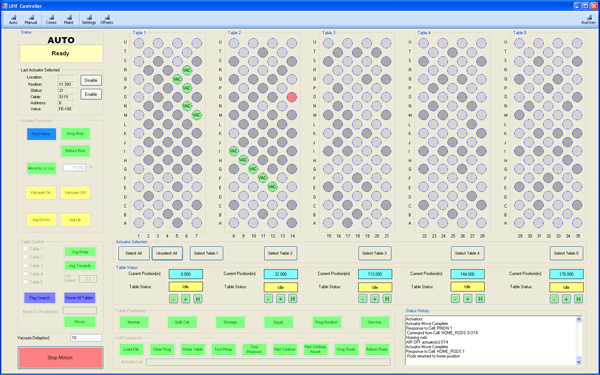Click the Move to xx.xxx button
This screenshot has height=375, width=600.
tap(41, 168)
